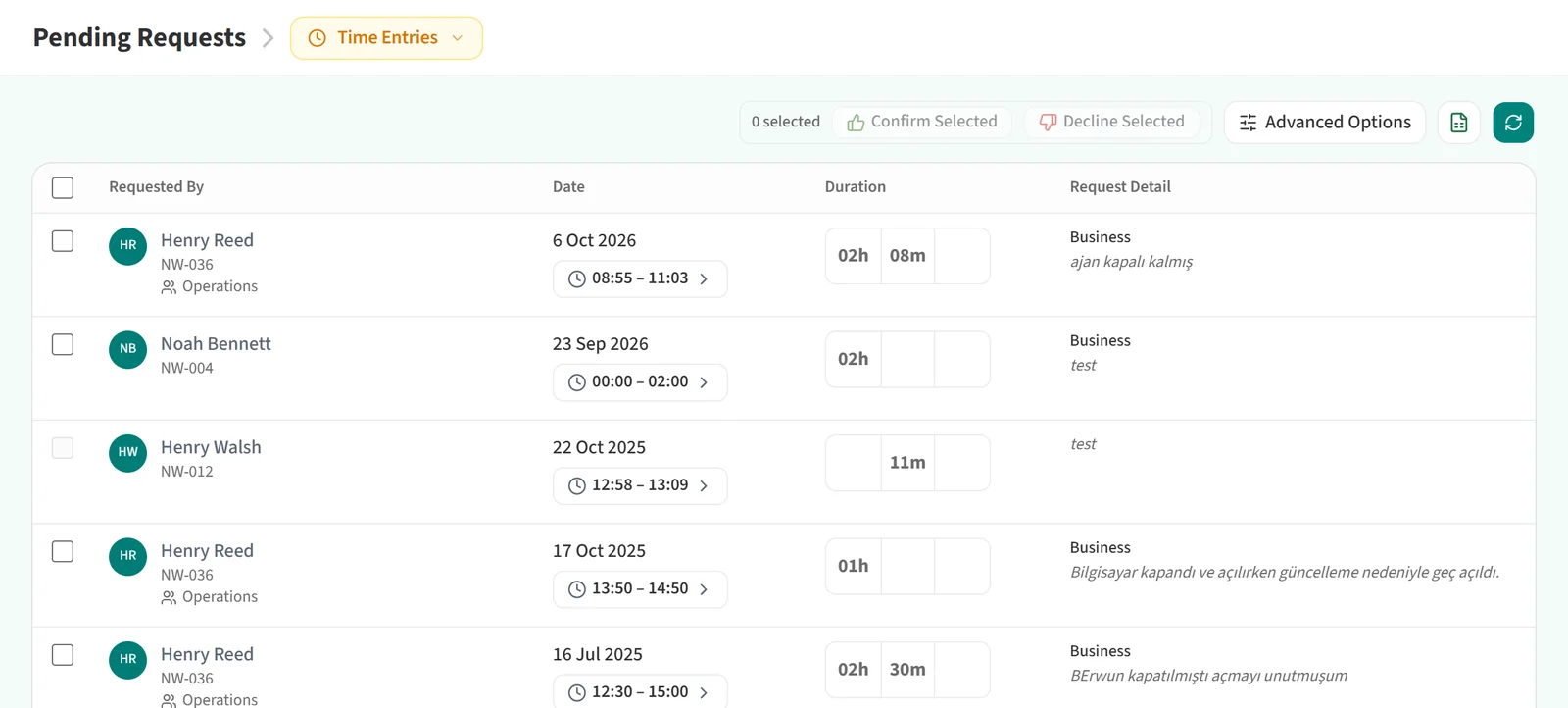Click the Request Detail column header

pos(1120,187)
